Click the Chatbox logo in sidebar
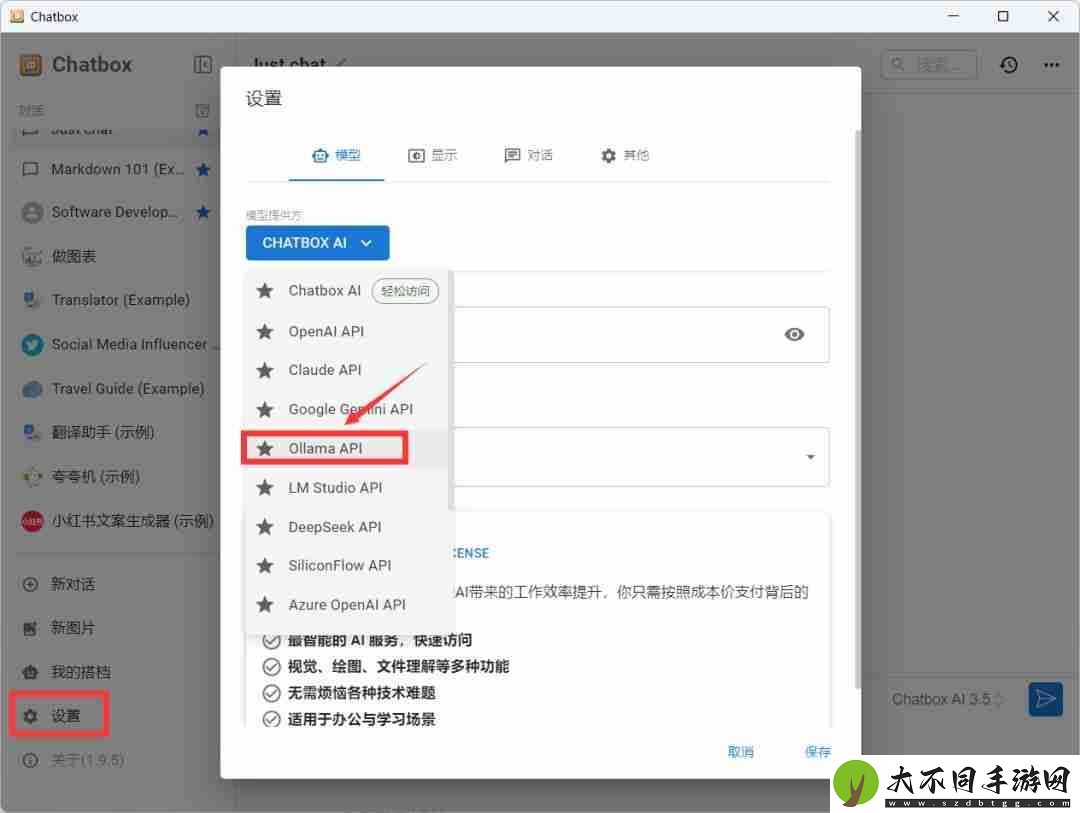The height and width of the screenshot is (813, 1080). pyautogui.click(x=31, y=65)
